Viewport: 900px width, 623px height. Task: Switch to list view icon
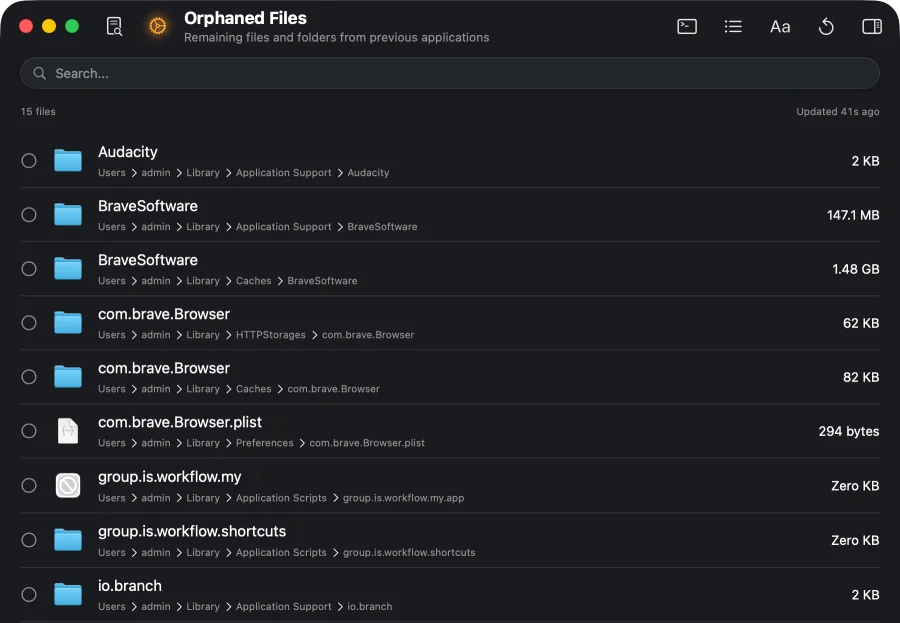tap(733, 26)
